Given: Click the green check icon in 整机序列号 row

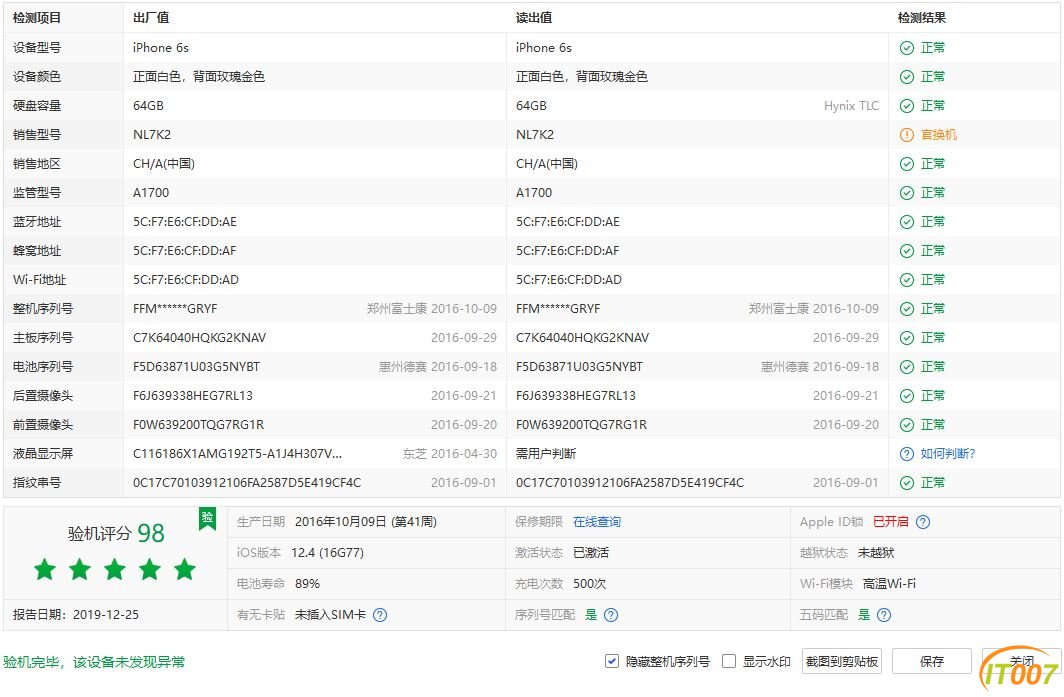Looking at the screenshot, I should [907, 309].
